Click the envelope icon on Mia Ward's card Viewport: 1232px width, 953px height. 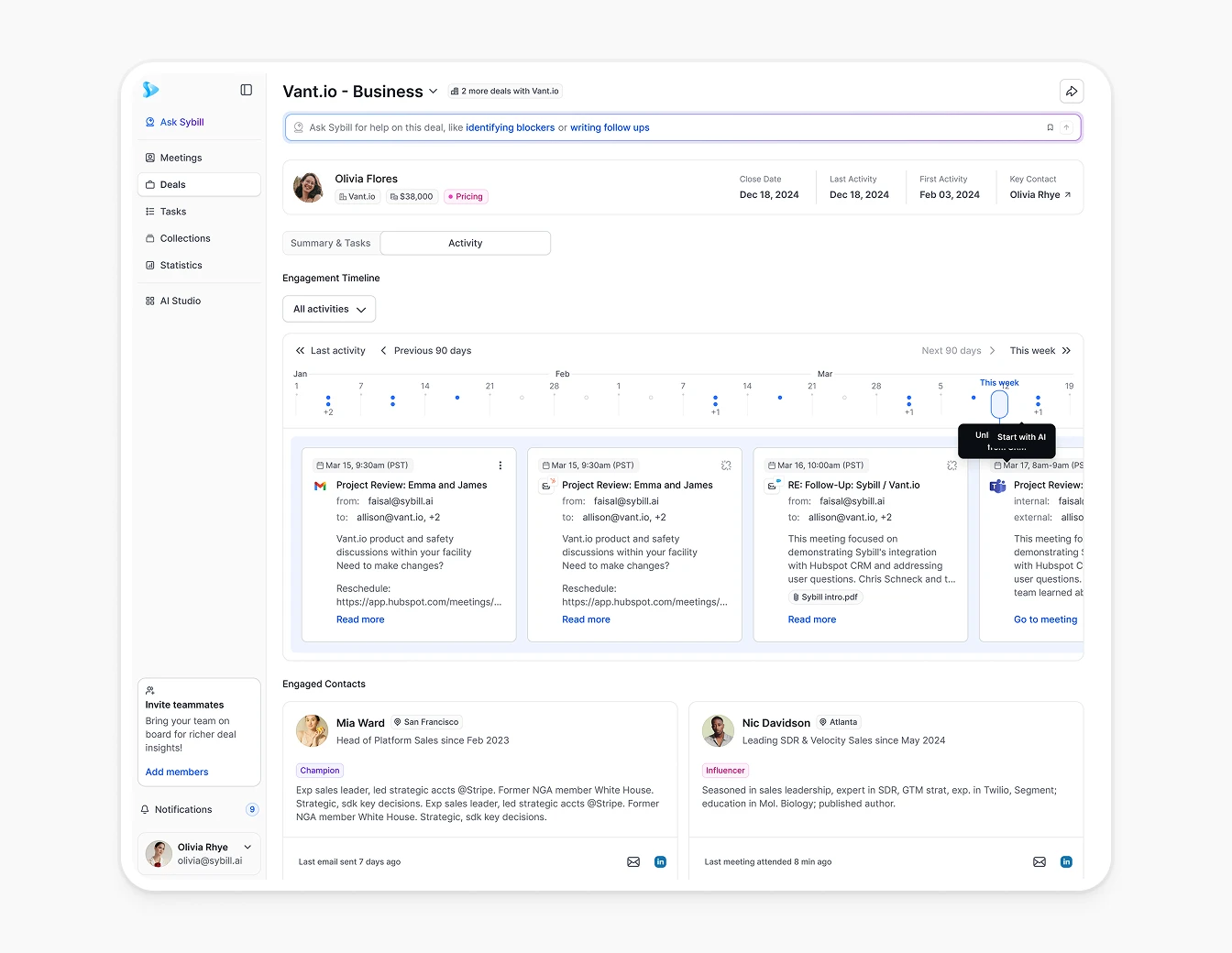tap(633, 861)
